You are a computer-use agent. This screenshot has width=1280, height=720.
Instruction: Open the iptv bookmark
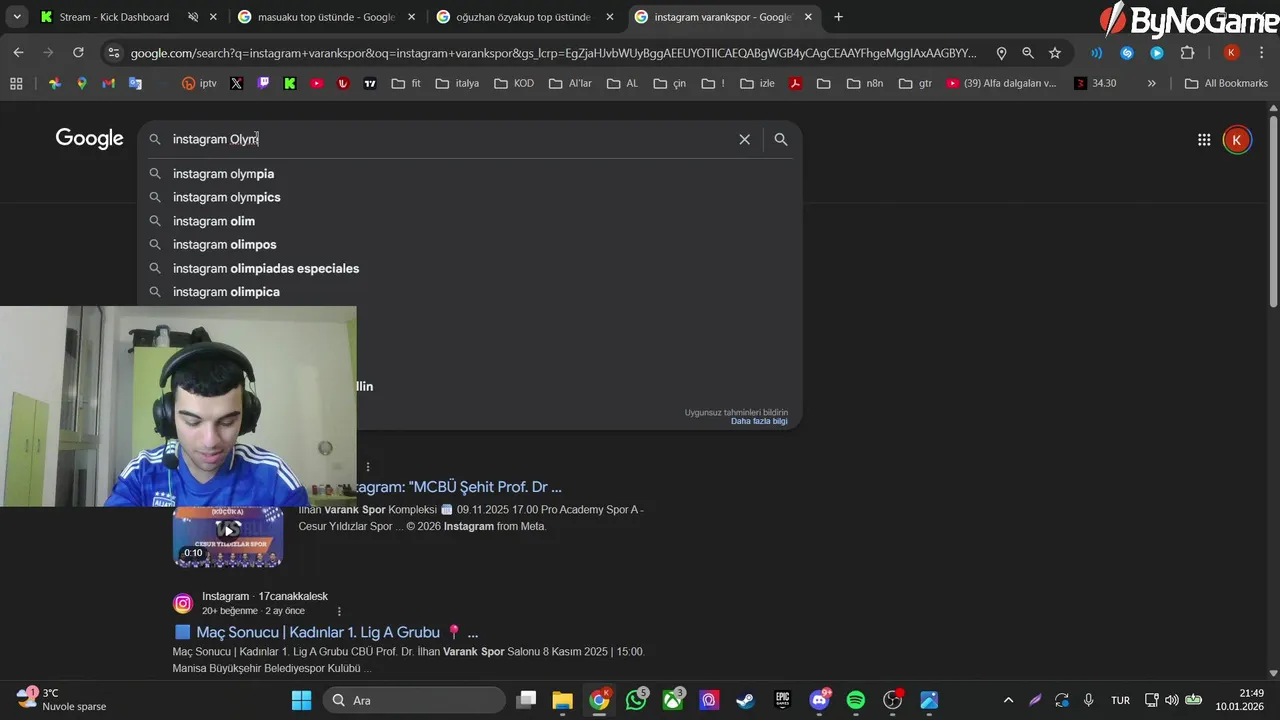pyautogui.click(x=199, y=83)
